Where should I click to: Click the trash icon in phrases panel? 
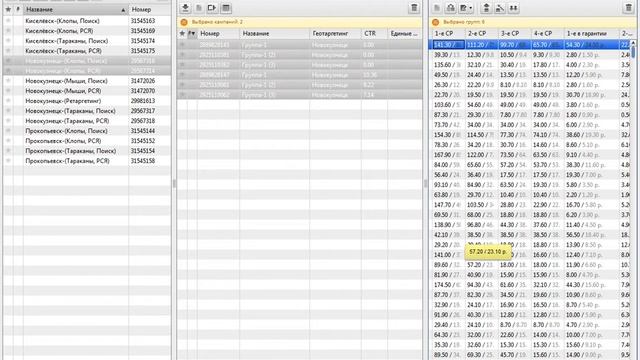(x=629, y=8)
